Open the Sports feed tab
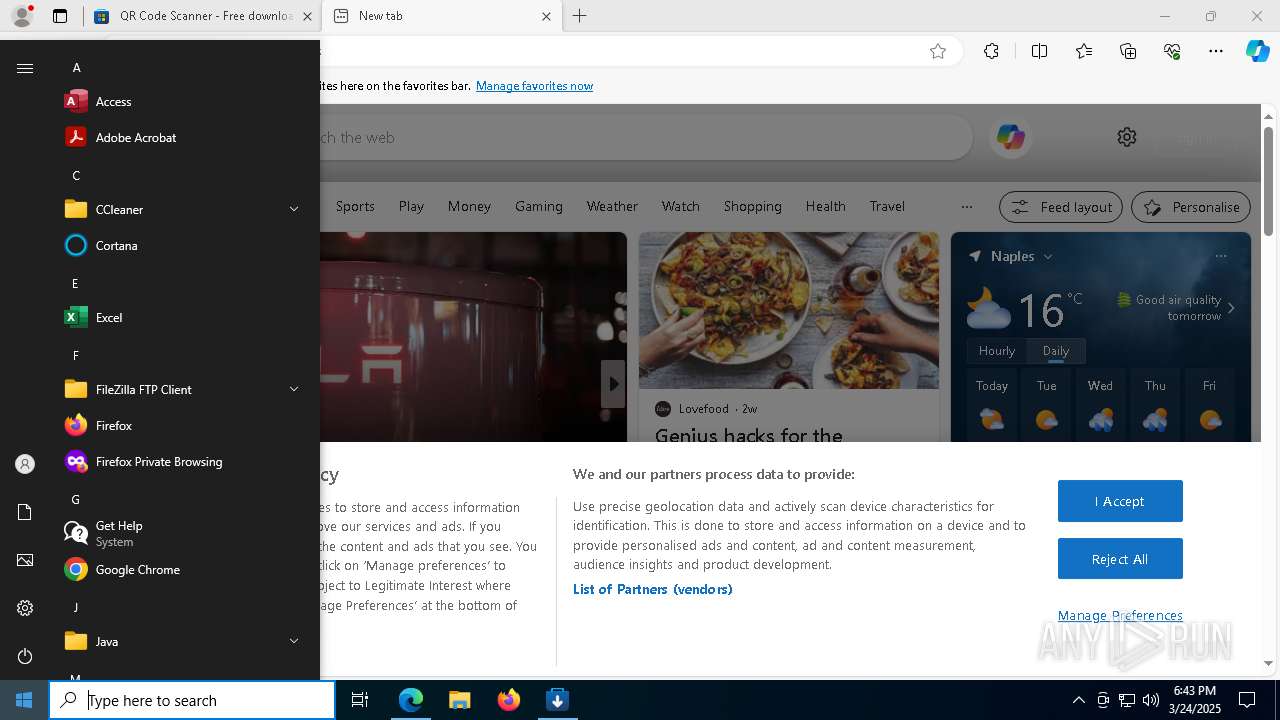The image size is (1280, 720). pos(355,206)
